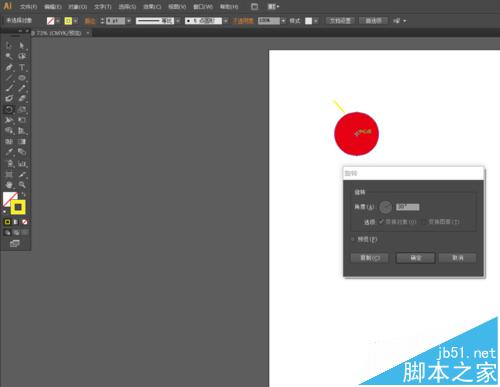Select the Width tool

coord(9,120)
